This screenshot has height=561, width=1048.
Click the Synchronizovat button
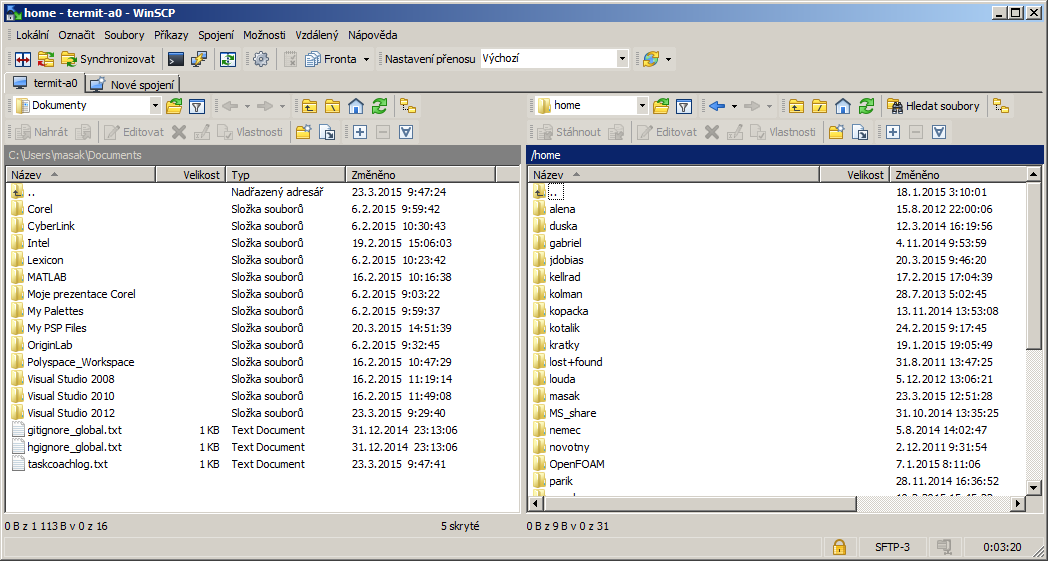[108, 59]
